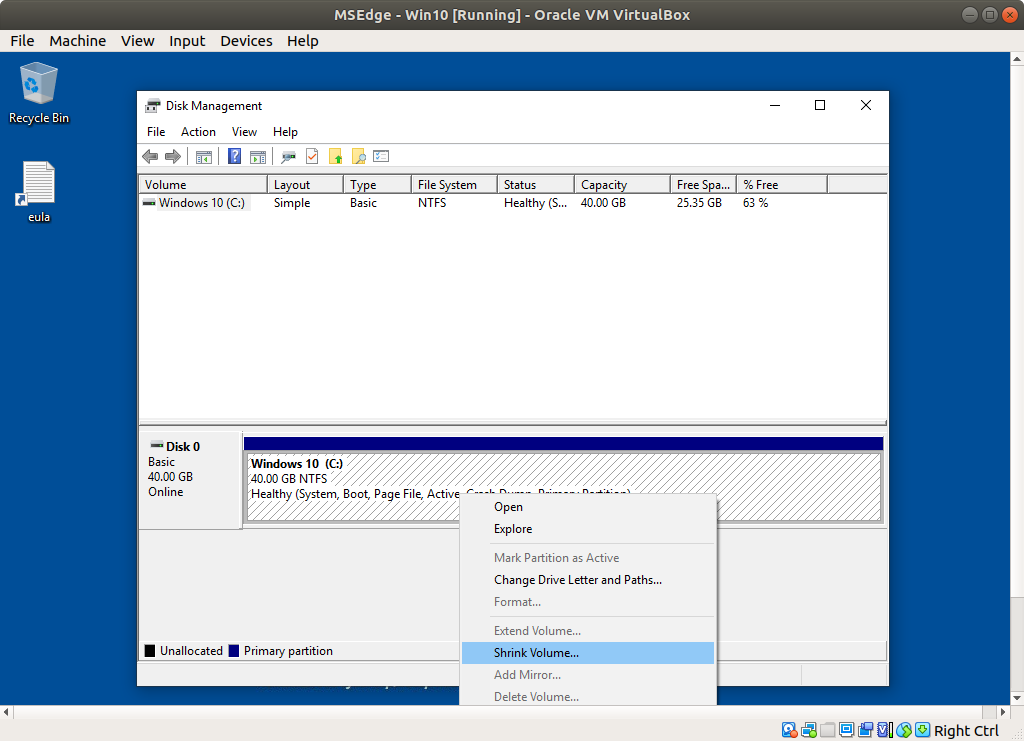The height and width of the screenshot is (741, 1024).
Task: Click the 25.35 GB free space value
Action: (x=699, y=203)
